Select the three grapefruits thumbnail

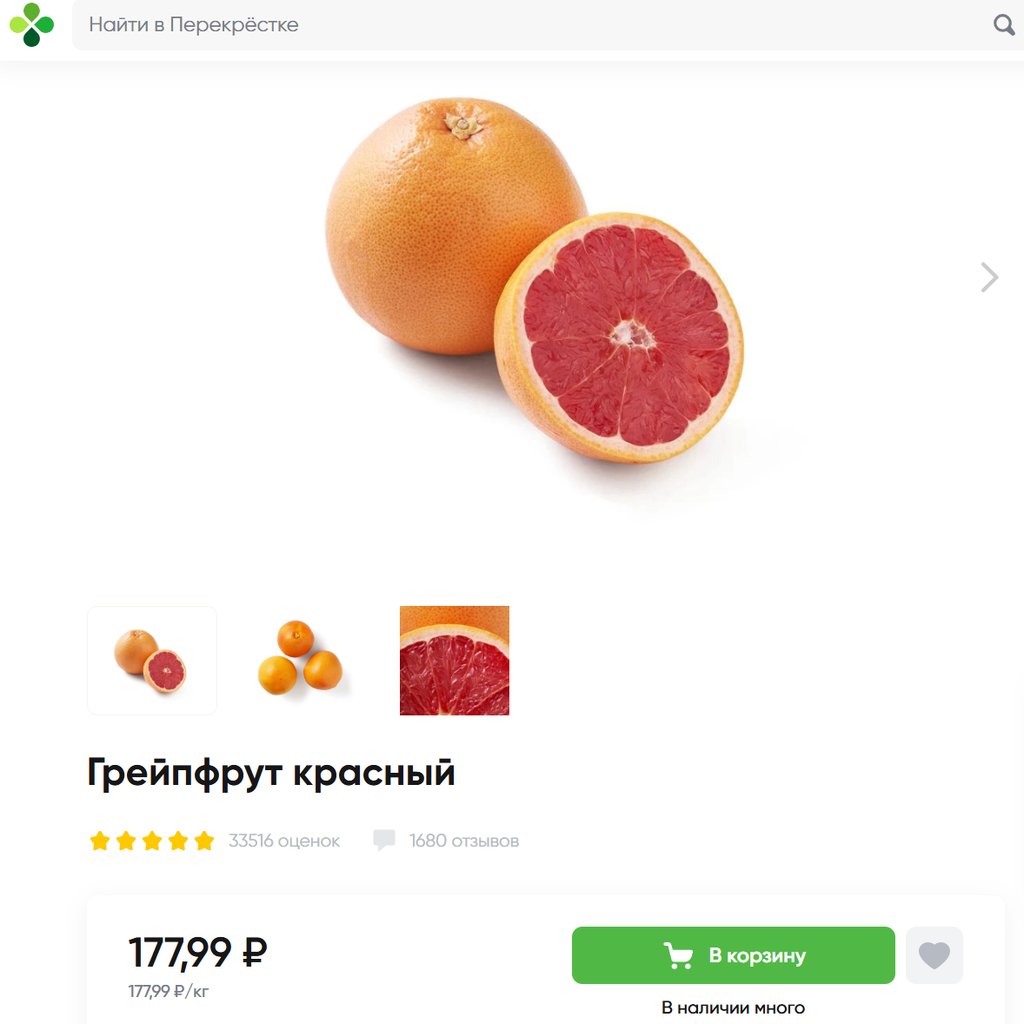coord(300,658)
